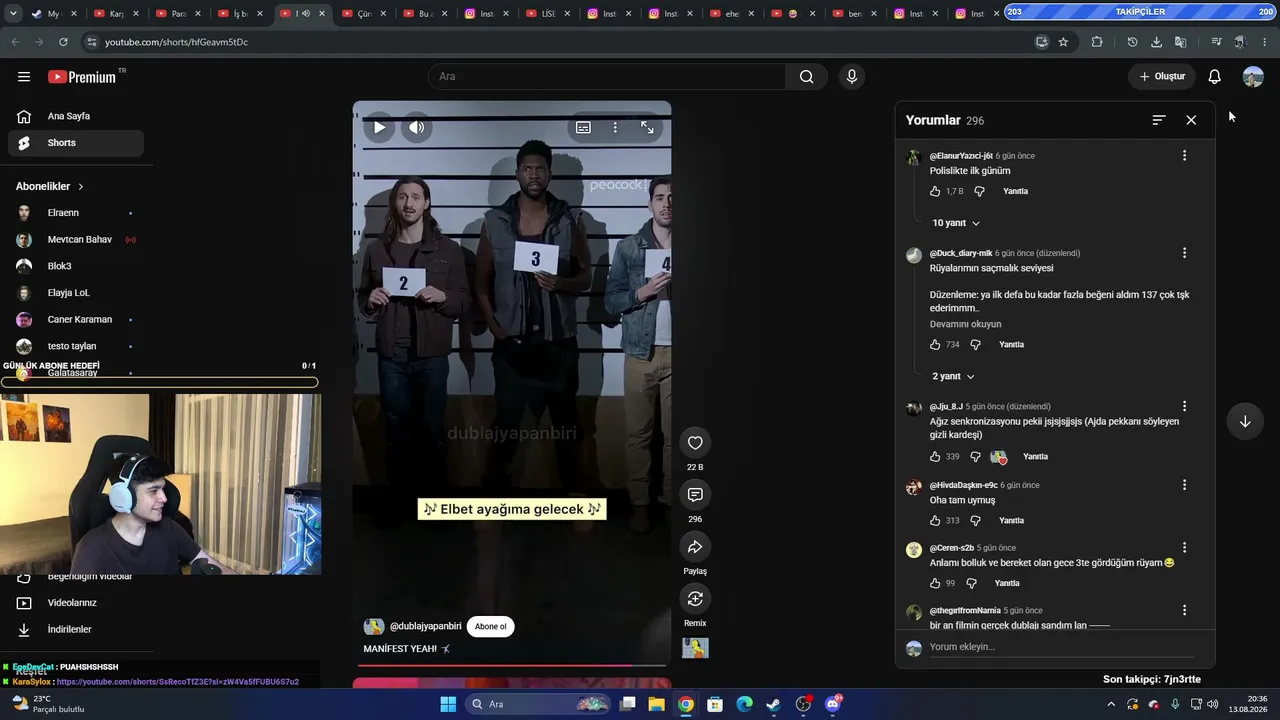Screen dimensions: 1280x720
Task: Expand the 10 yanıt replies
Action: point(956,223)
